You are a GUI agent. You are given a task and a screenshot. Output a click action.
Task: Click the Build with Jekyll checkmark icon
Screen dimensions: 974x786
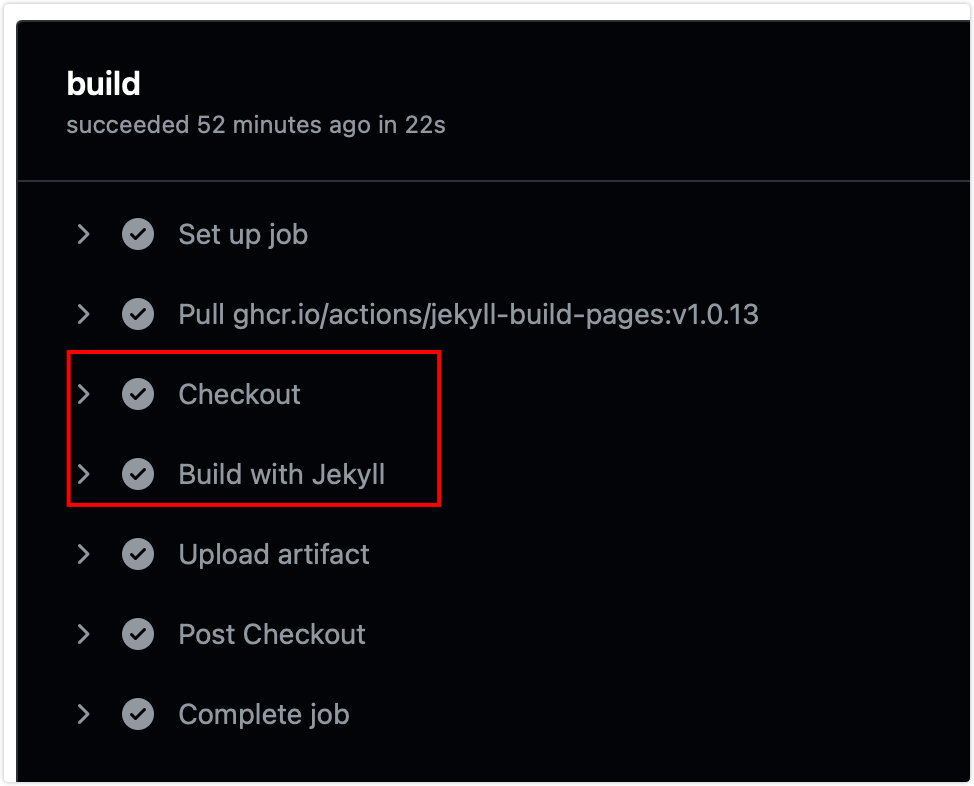[138, 474]
